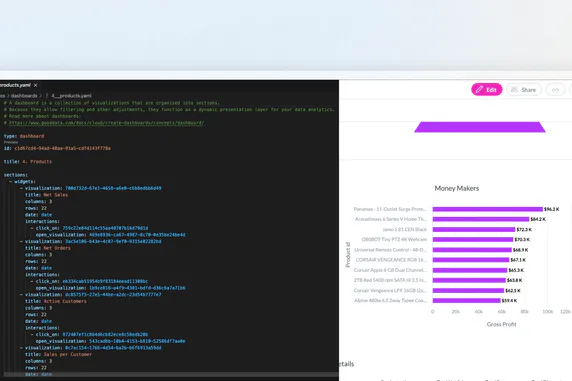This screenshot has height=381, width=572.
Task: Click the Gross Profit axis title
Action: [x=502, y=324]
